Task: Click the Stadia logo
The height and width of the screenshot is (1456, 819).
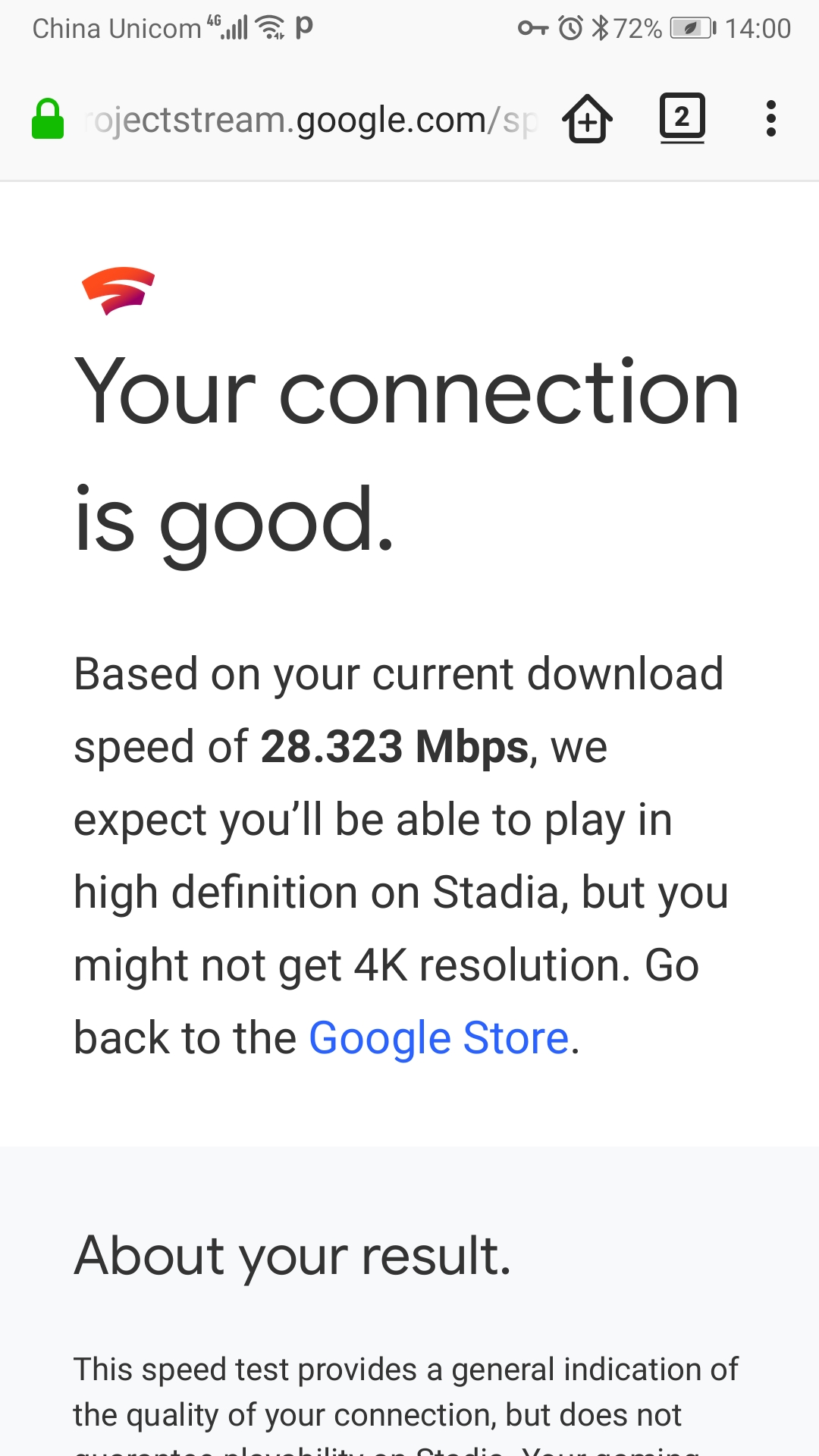Action: tap(118, 290)
